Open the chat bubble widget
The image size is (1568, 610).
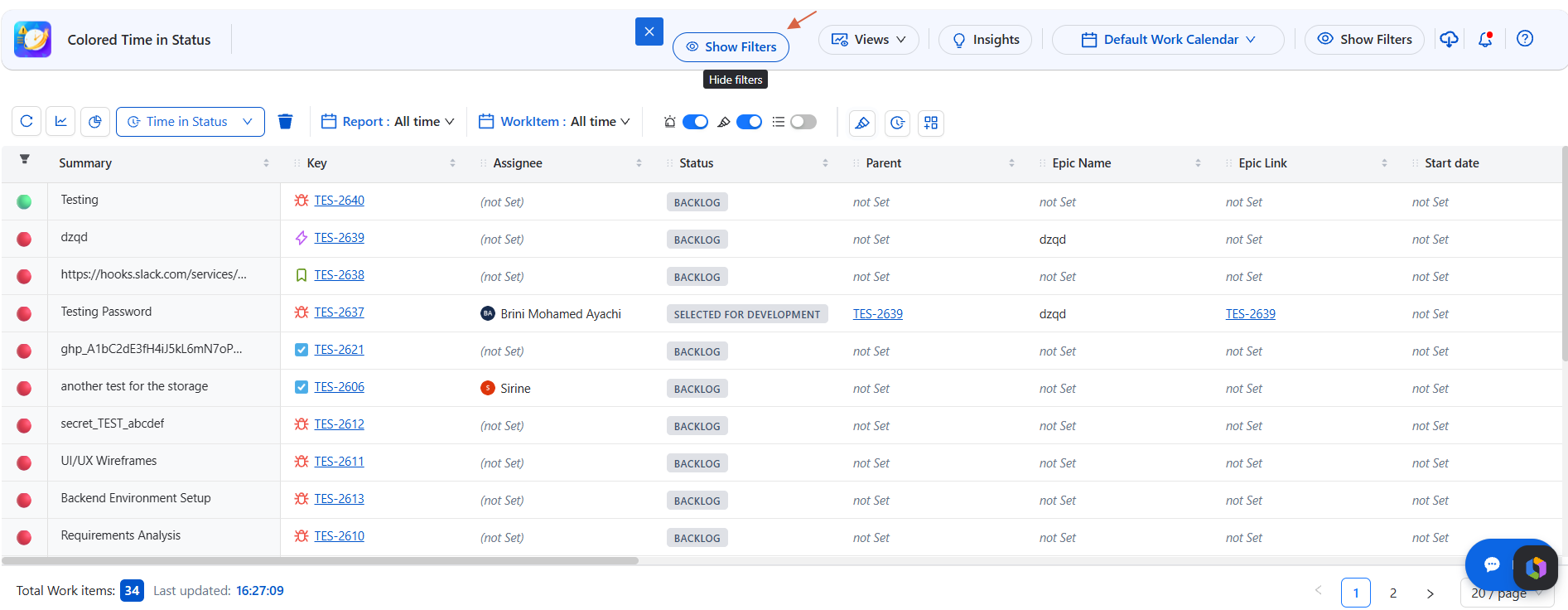(x=1492, y=564)
